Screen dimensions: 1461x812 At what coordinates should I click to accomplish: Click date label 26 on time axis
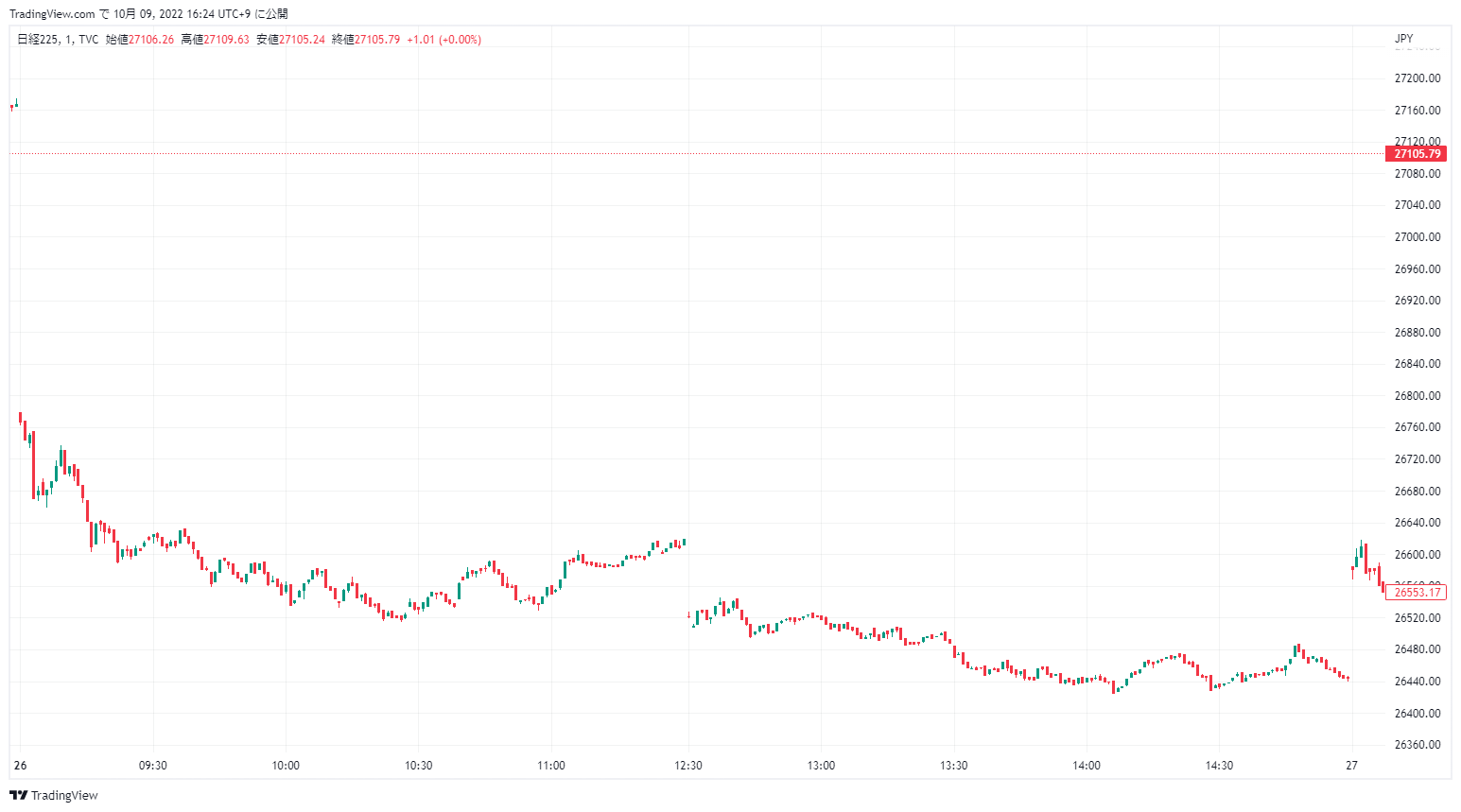click(21, 766)
